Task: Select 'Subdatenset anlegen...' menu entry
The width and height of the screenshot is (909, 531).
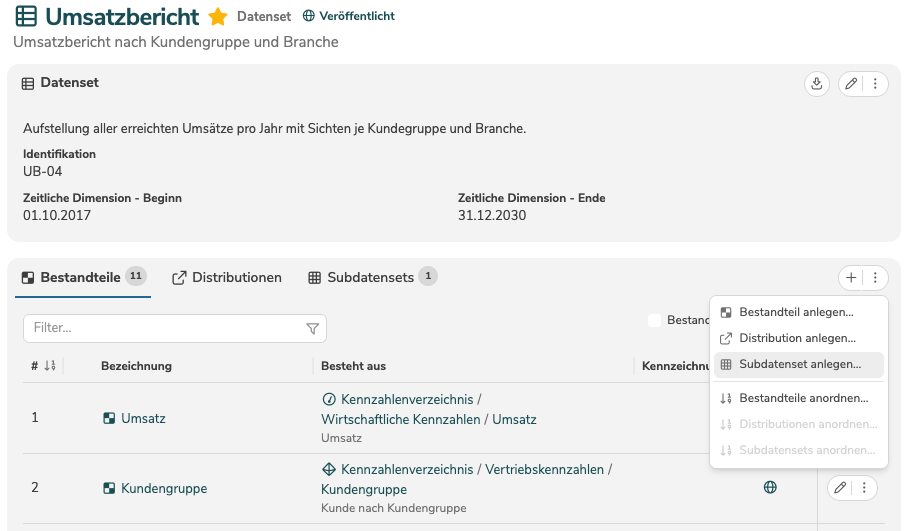Action: [x=799, y=365]
